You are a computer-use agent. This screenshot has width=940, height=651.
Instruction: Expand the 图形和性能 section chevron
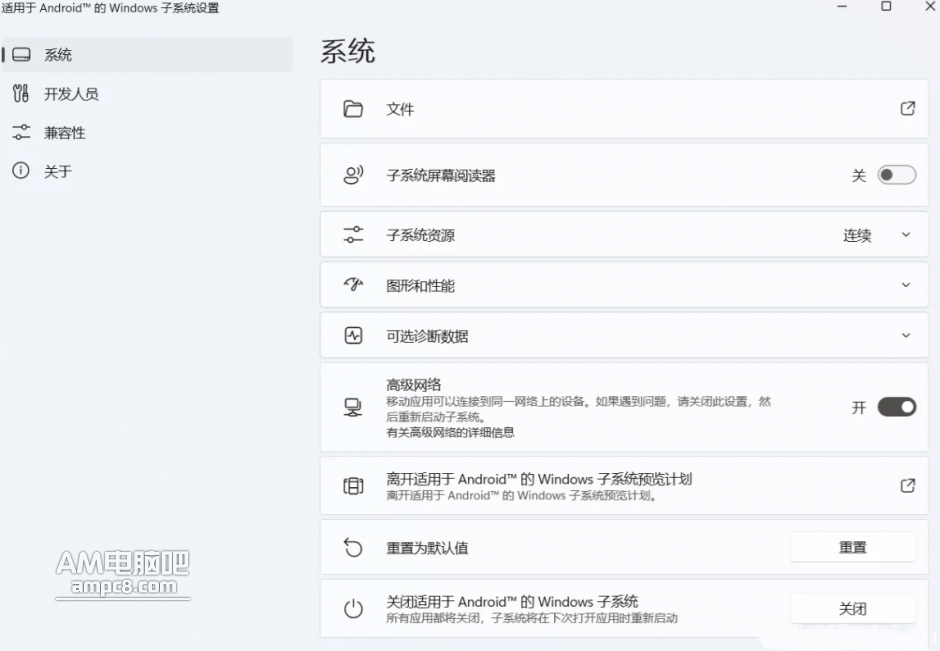coord(906,285)
